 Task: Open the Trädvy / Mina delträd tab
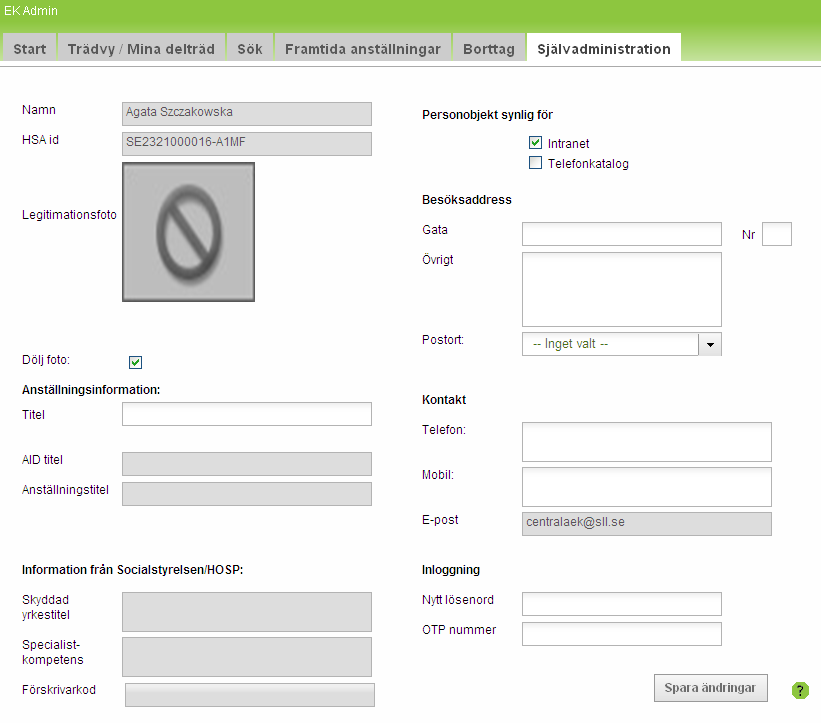coord(141,49)
